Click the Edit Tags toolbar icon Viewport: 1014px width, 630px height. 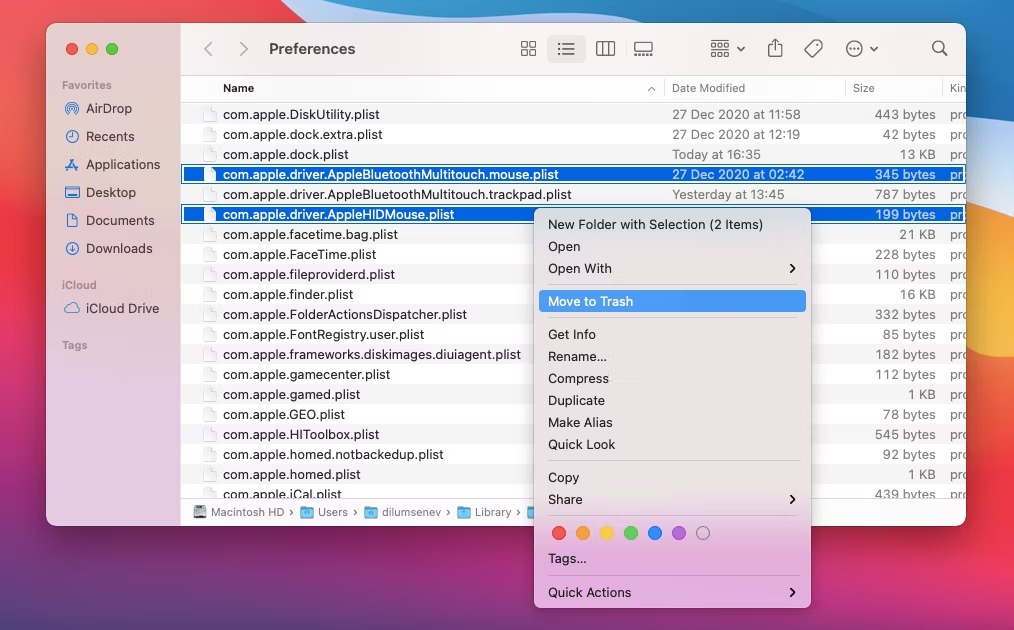[814, 49]
